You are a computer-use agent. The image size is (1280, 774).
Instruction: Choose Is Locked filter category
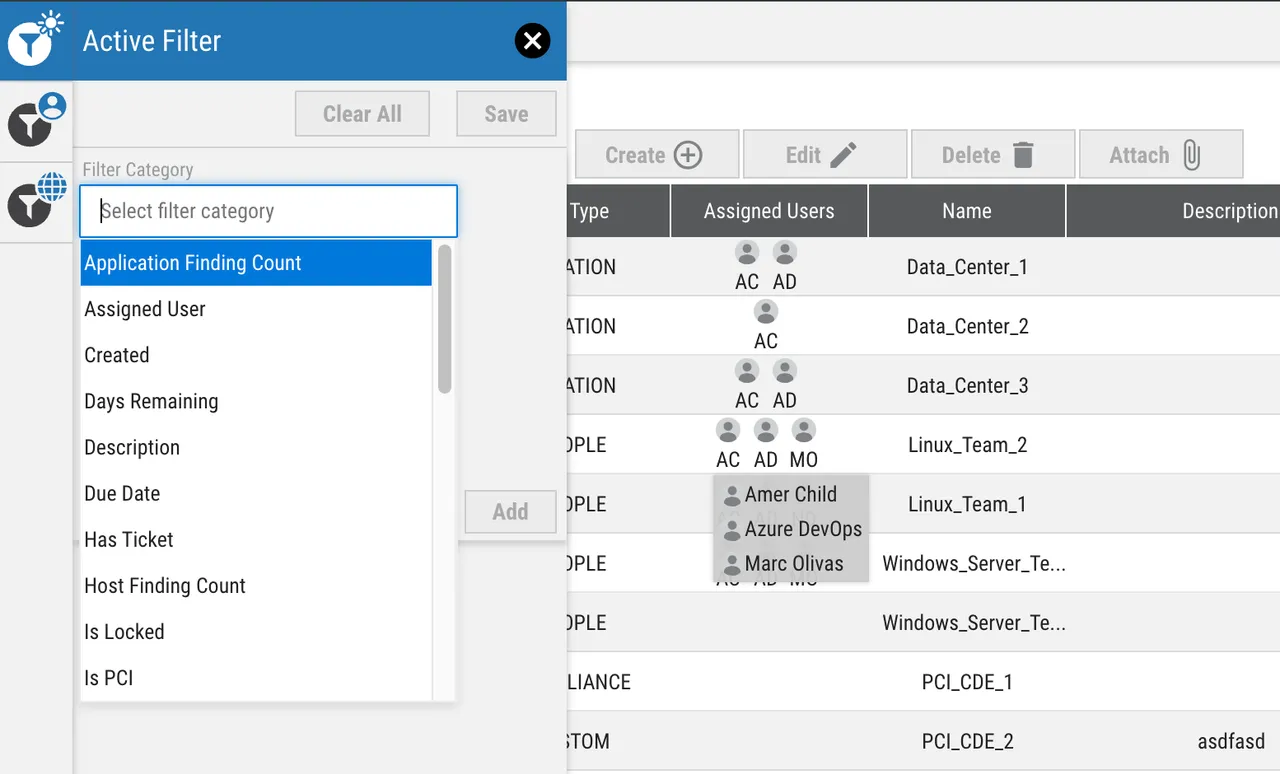256,631
